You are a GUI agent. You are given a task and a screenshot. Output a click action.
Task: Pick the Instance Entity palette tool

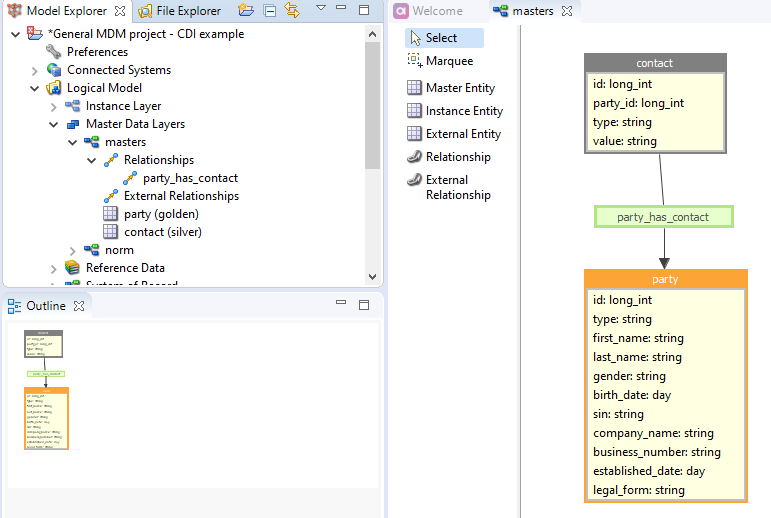pos(463,111)
